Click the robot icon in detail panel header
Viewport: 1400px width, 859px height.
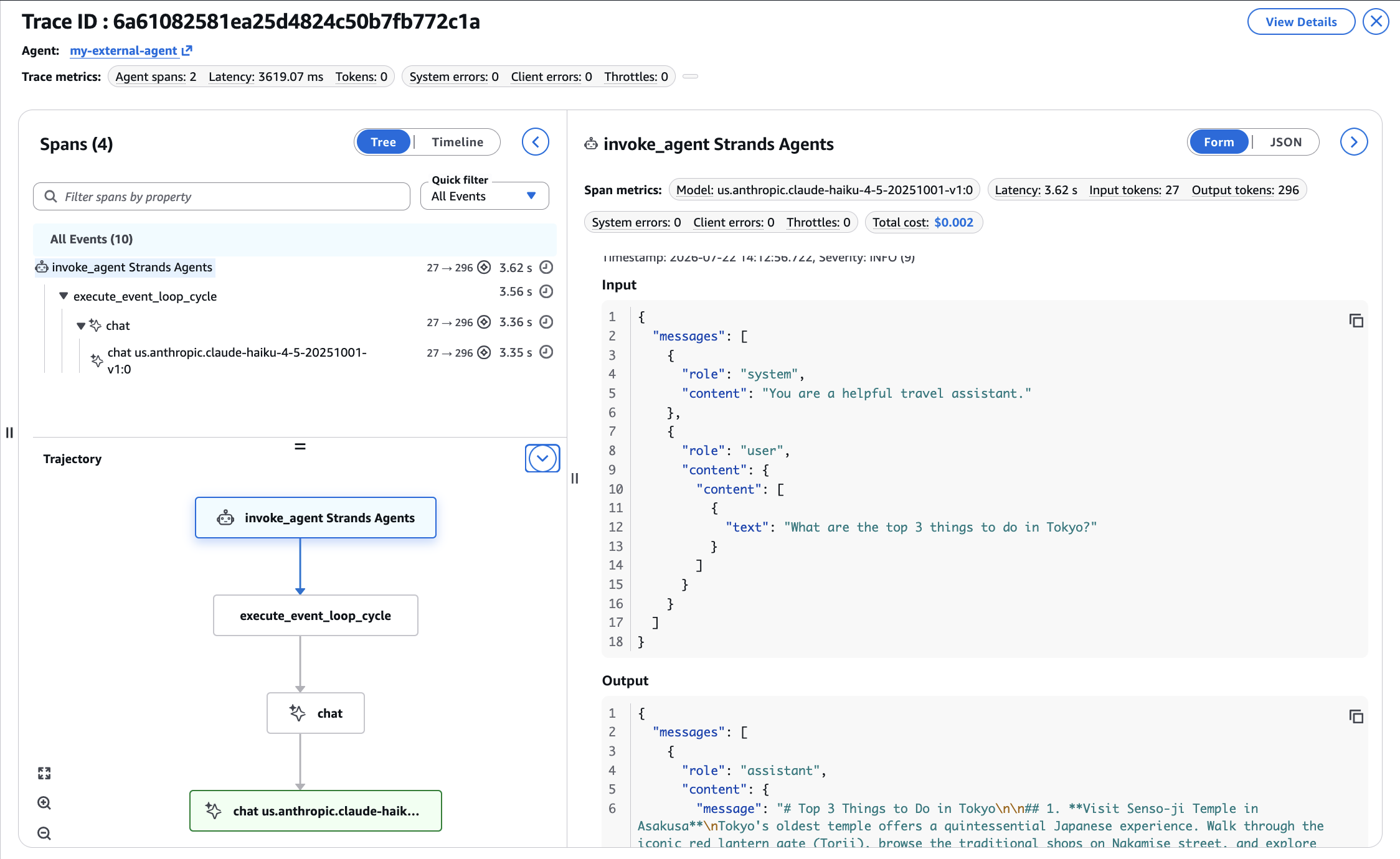point(591,144)
